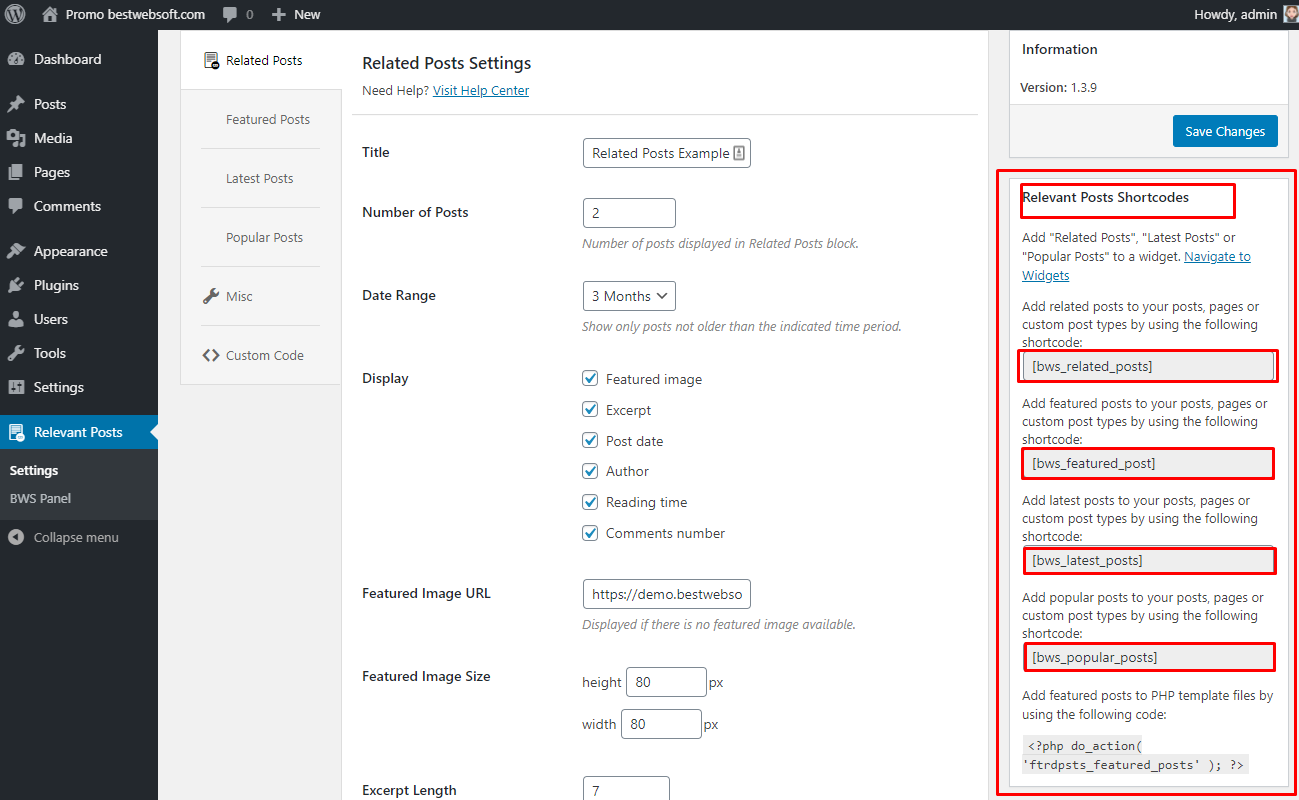Click the Settings sliders icon in sidebar
The height and width of the screenshot is (800, 1299).
point(16,387)
